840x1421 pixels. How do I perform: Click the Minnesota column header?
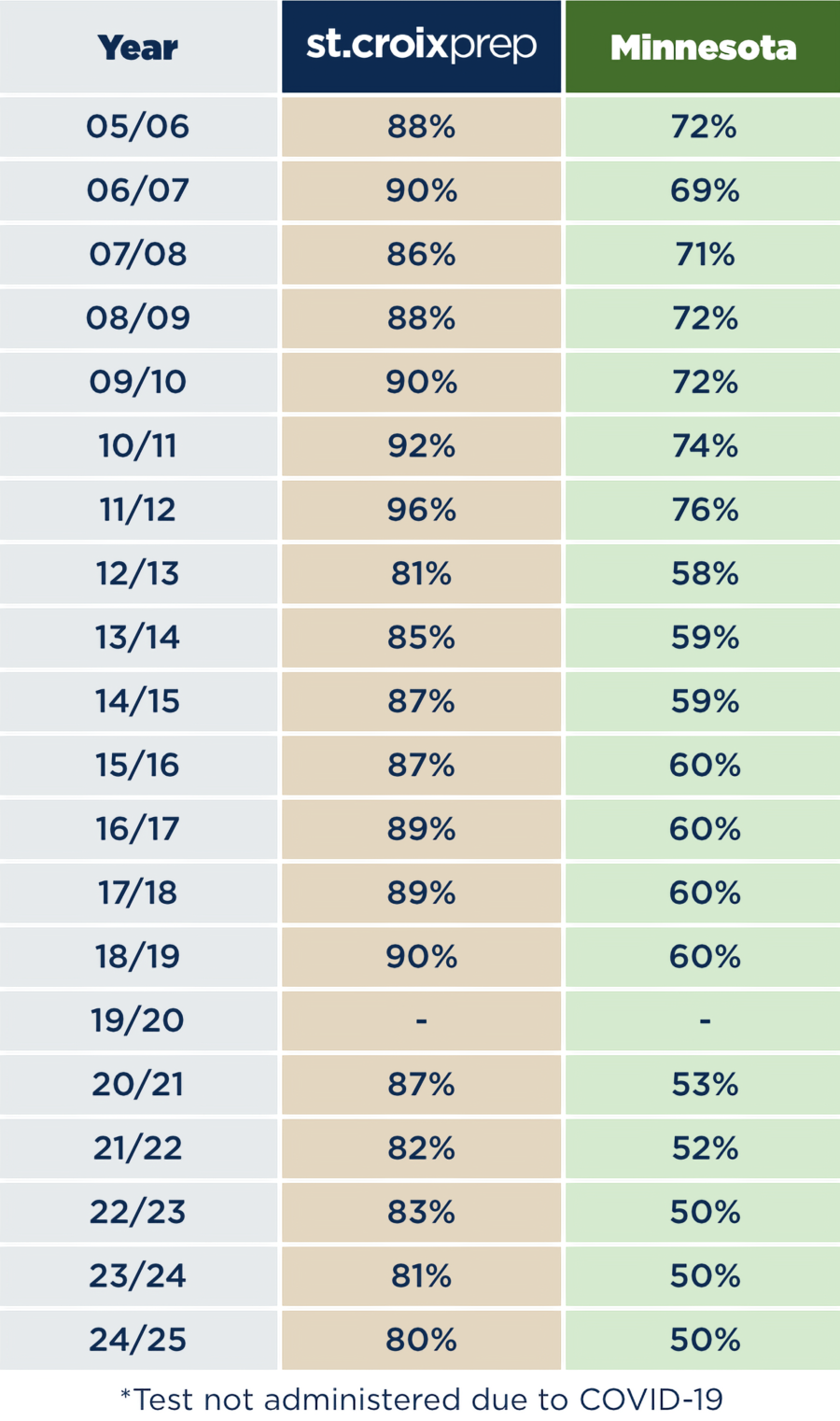coord(703,48)
